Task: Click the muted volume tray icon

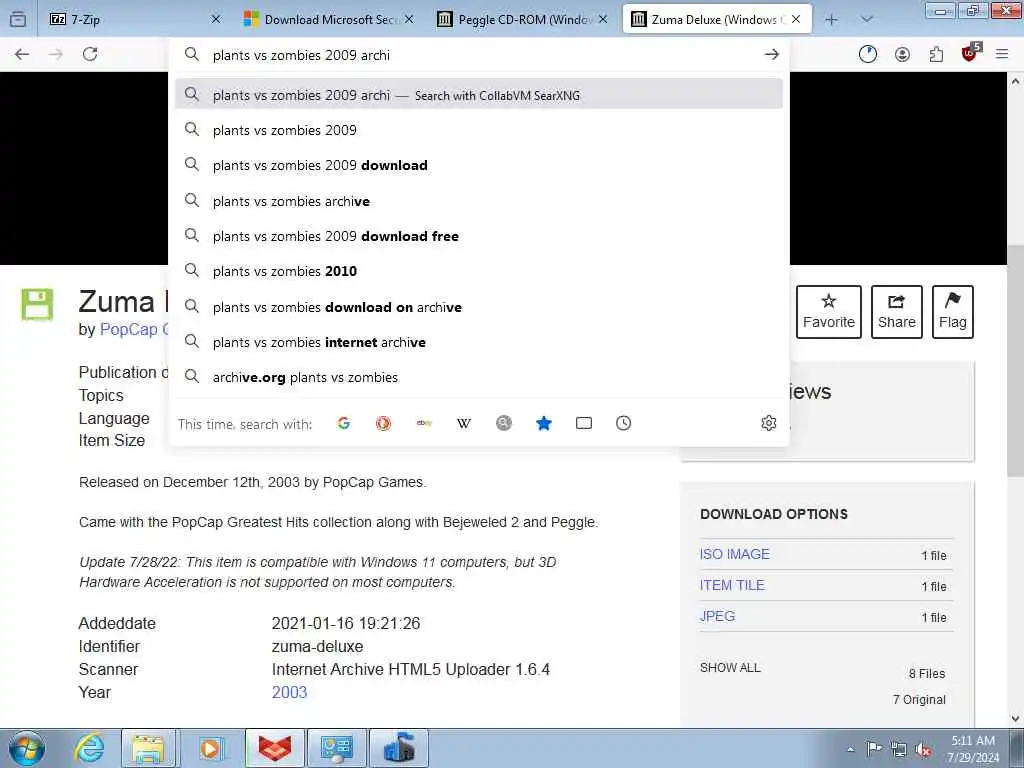Action: click(923, 750)
